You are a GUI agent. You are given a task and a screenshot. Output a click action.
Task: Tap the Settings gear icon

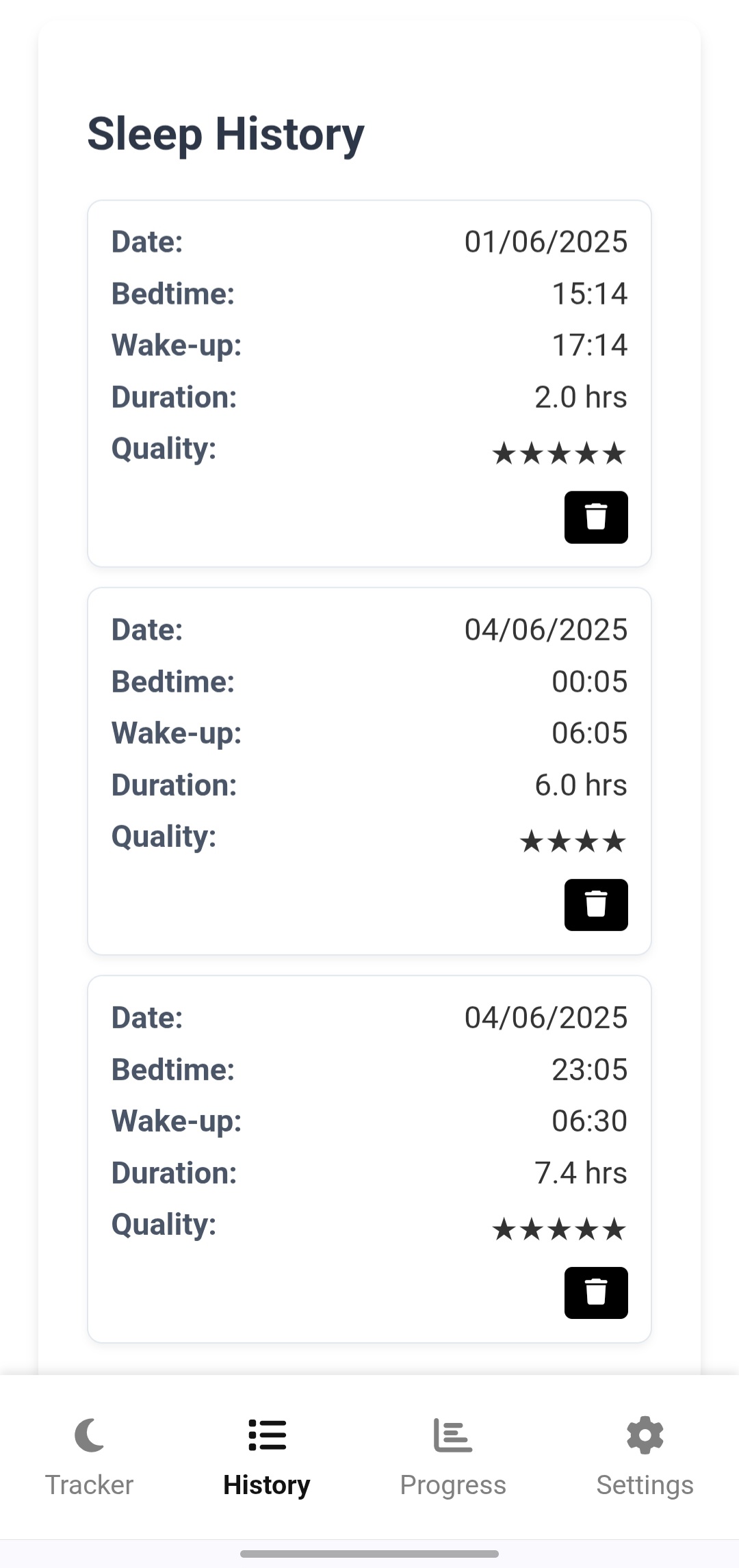tap(645, 1435)
